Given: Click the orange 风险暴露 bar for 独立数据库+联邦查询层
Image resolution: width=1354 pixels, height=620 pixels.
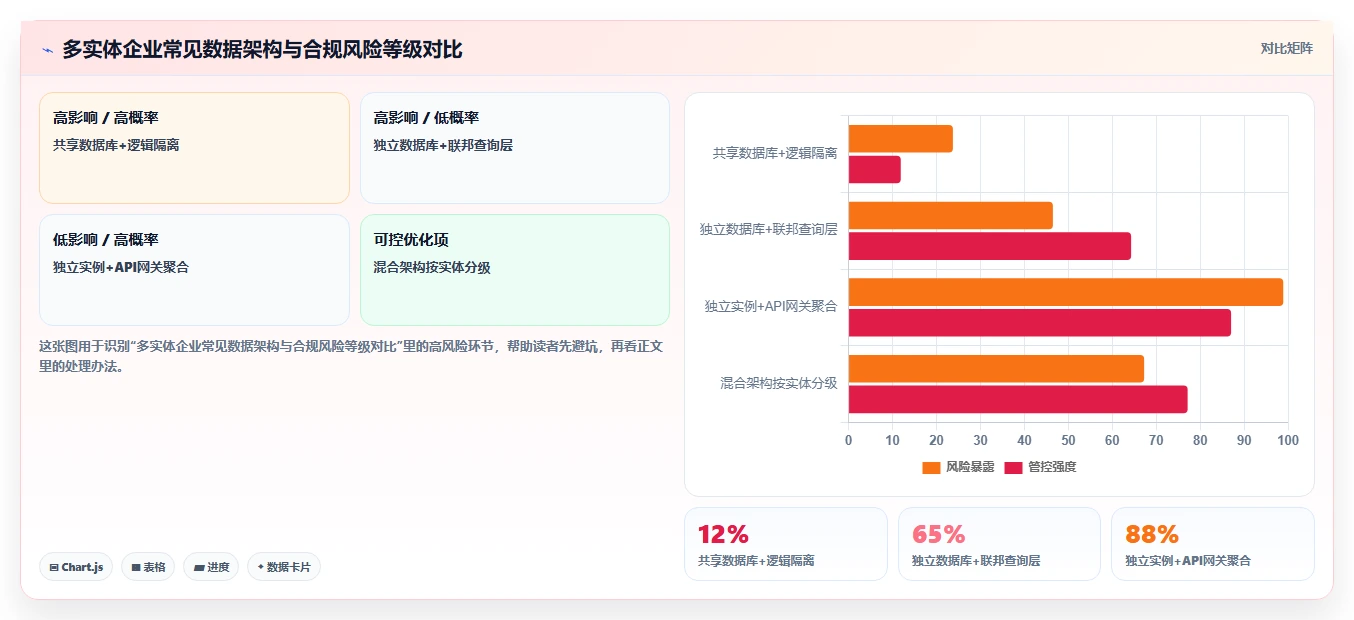Looking at the screenshot, I should coord(951,215).
